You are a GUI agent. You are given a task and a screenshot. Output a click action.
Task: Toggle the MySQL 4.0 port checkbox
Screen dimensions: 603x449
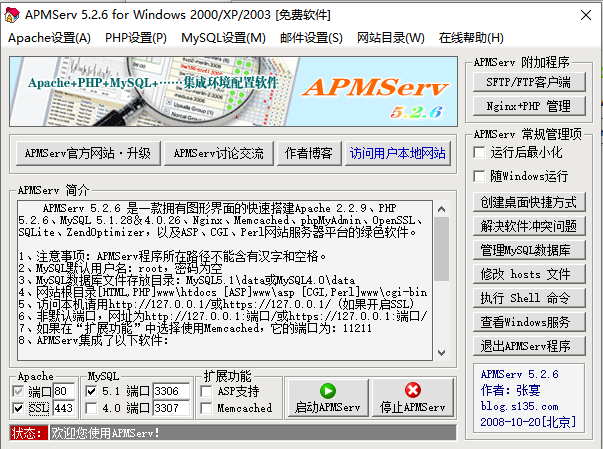tap(93, 408)
